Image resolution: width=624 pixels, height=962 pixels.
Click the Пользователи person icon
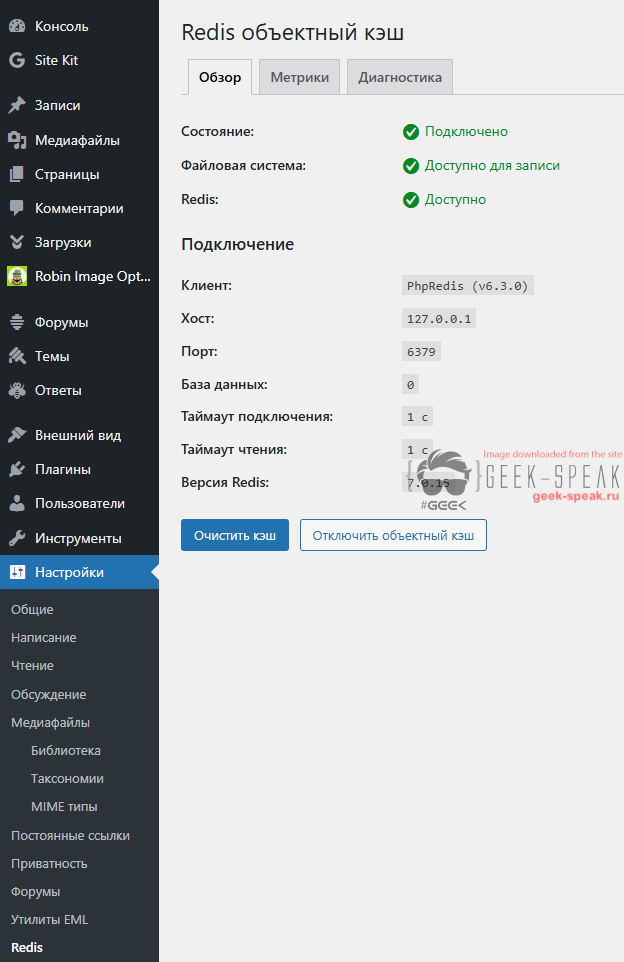click(x=17, y=503)
